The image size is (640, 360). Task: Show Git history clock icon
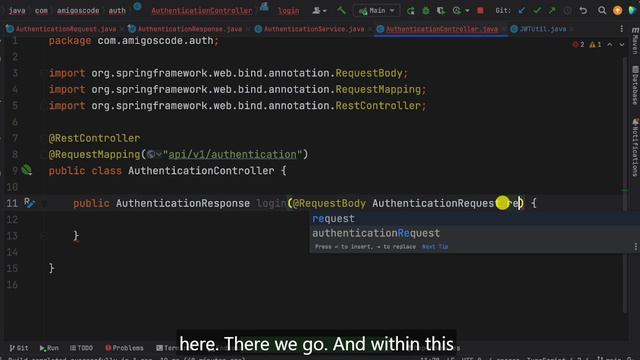(567, 11)
